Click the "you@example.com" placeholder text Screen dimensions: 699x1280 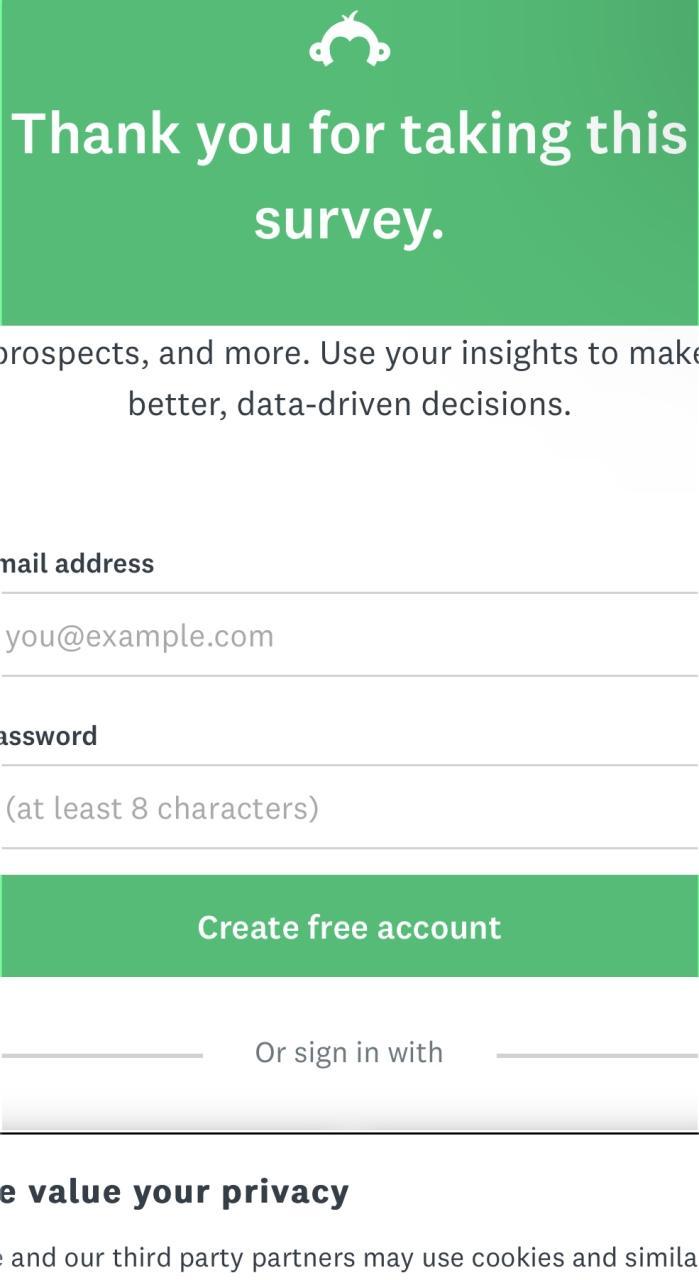pos(140,637)
